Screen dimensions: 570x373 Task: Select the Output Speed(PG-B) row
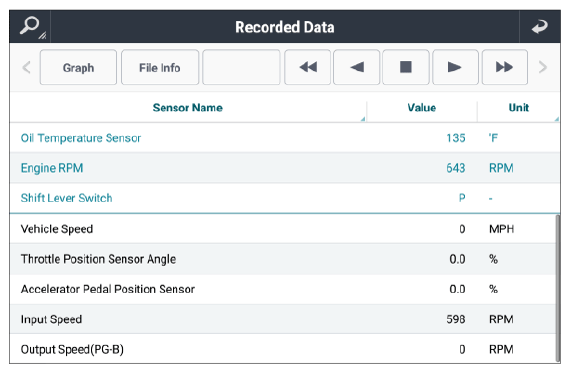click(x=283, y=349)
